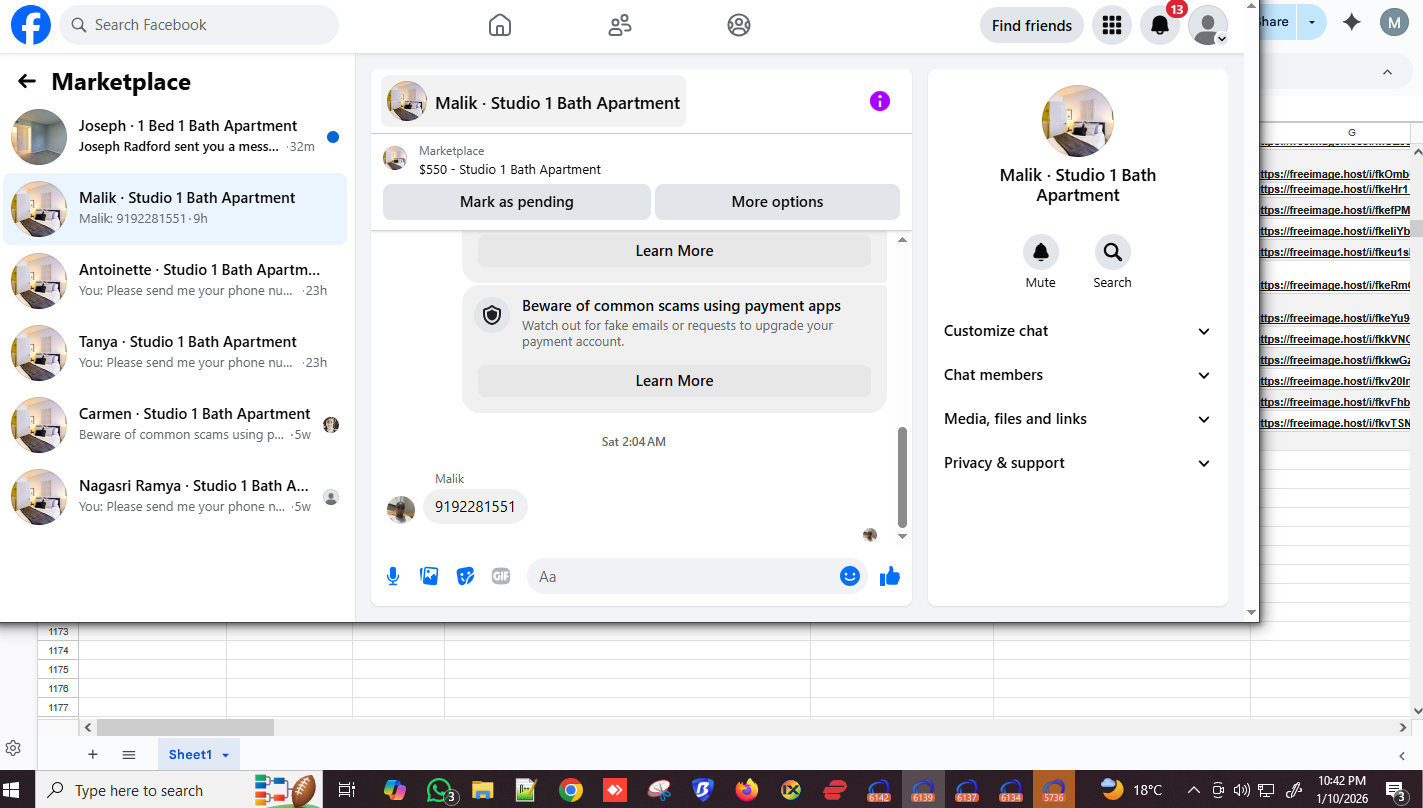Click the Sheets horizontal scrollbar thumb
1423x808 pixels.
click(x=185, y=728)
